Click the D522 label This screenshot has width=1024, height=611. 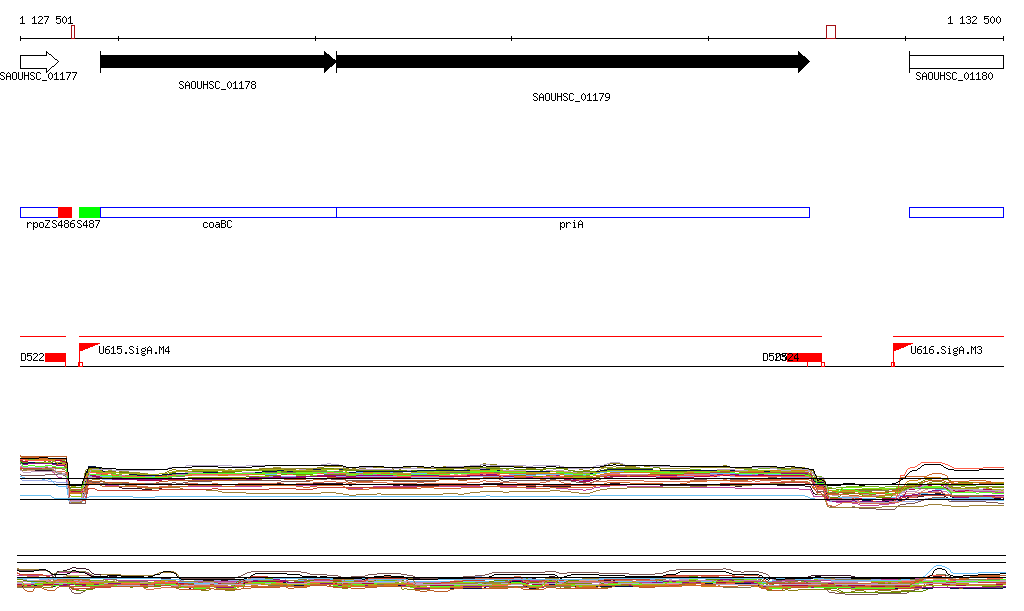[x=32, y=358]
